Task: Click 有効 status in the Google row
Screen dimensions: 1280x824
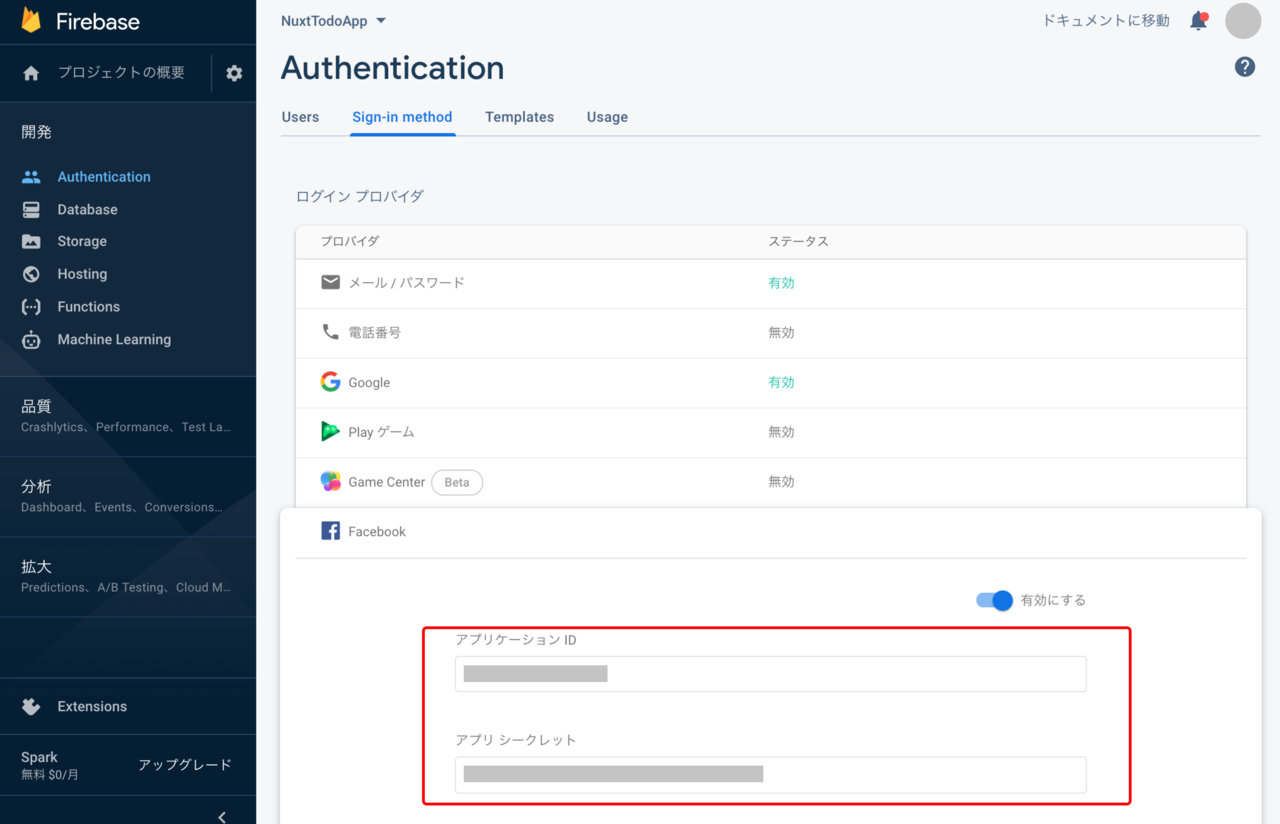Action: pos(781,383)
